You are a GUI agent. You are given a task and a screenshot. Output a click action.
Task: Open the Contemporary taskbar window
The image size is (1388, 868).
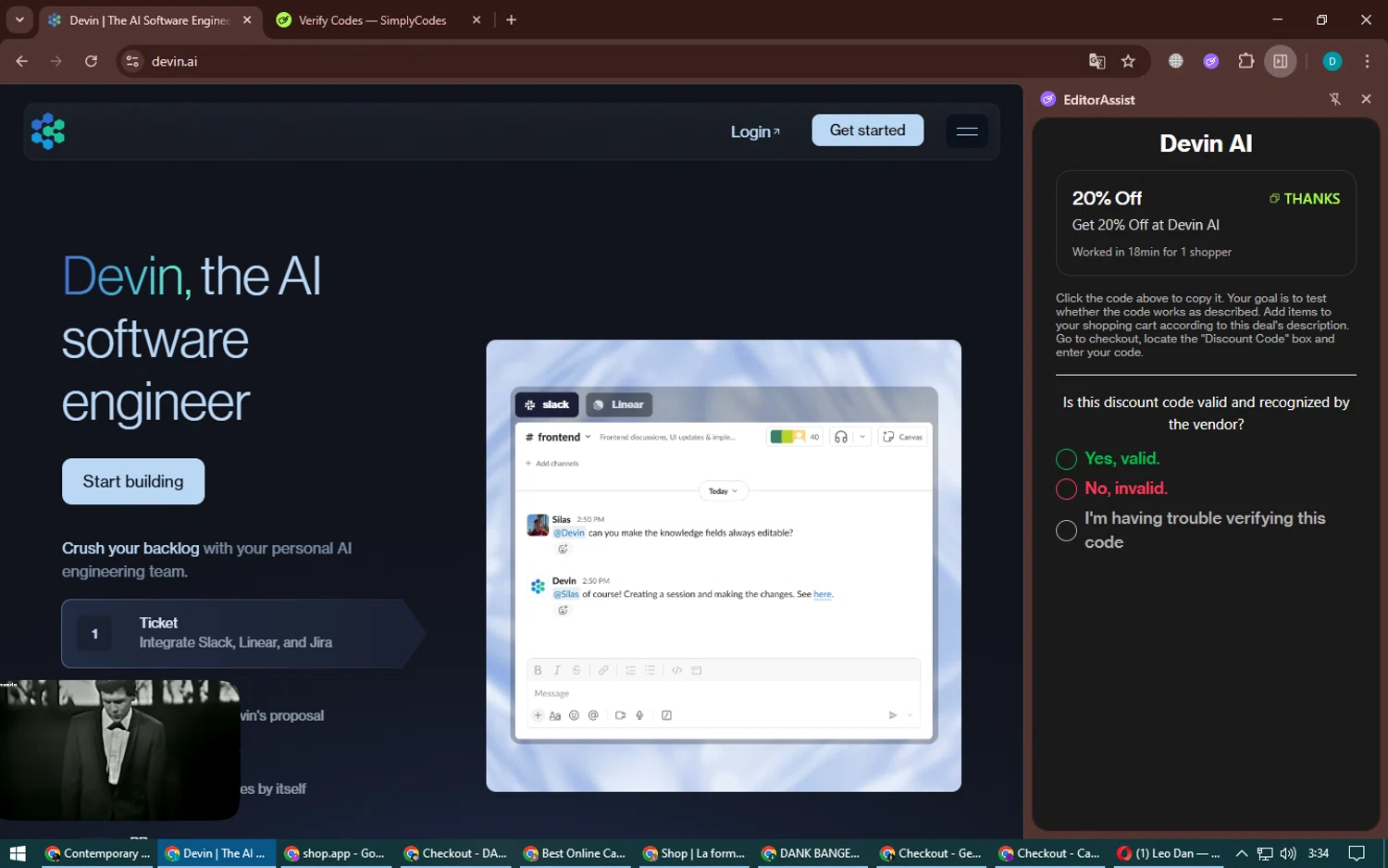click(x=97, y=853)
